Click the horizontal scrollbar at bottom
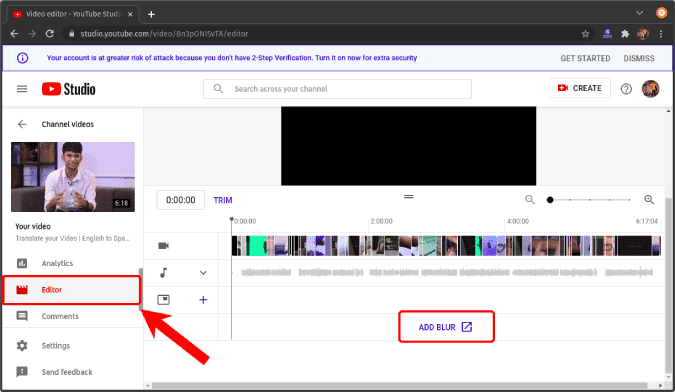Screen dimensions: 675x392 point(399,386)
